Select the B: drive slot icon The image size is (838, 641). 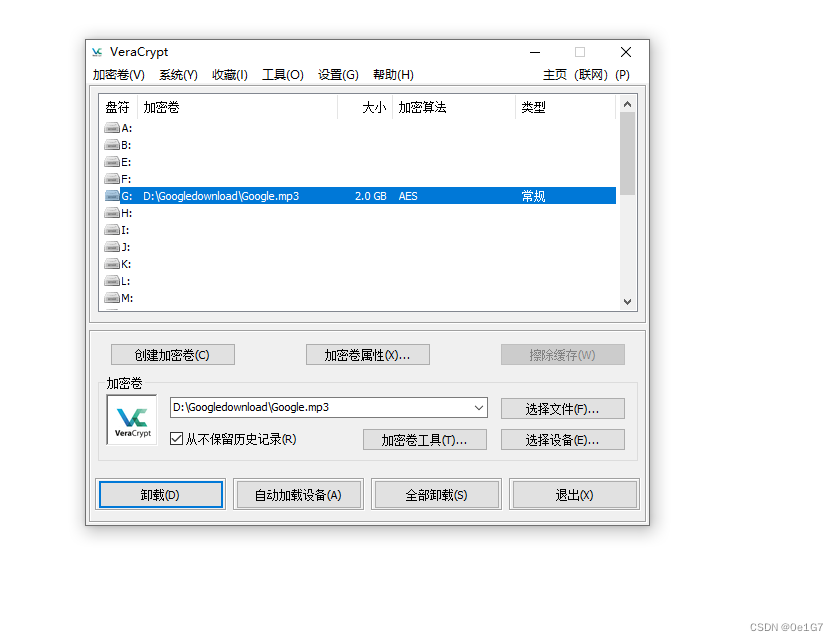coord(112,145)
